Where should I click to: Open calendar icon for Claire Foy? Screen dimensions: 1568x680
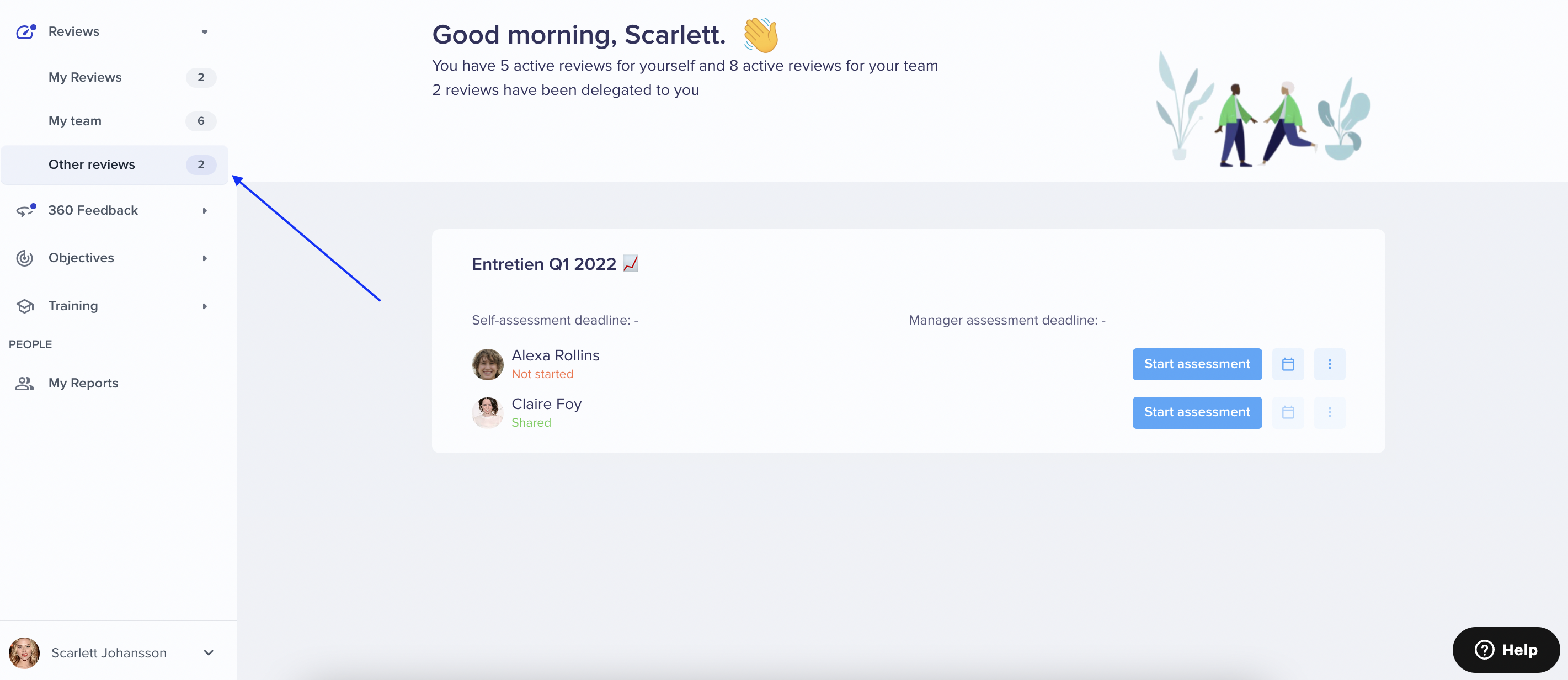pos(1288,412)
